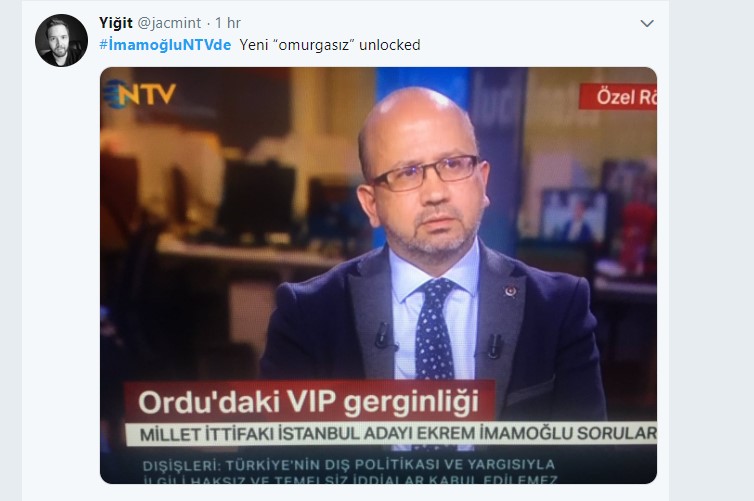Image resolution: width=754 pixels, height=501 pixels.
Task: Open the attached NTV broadcast photo
Action: click(378, 276)
